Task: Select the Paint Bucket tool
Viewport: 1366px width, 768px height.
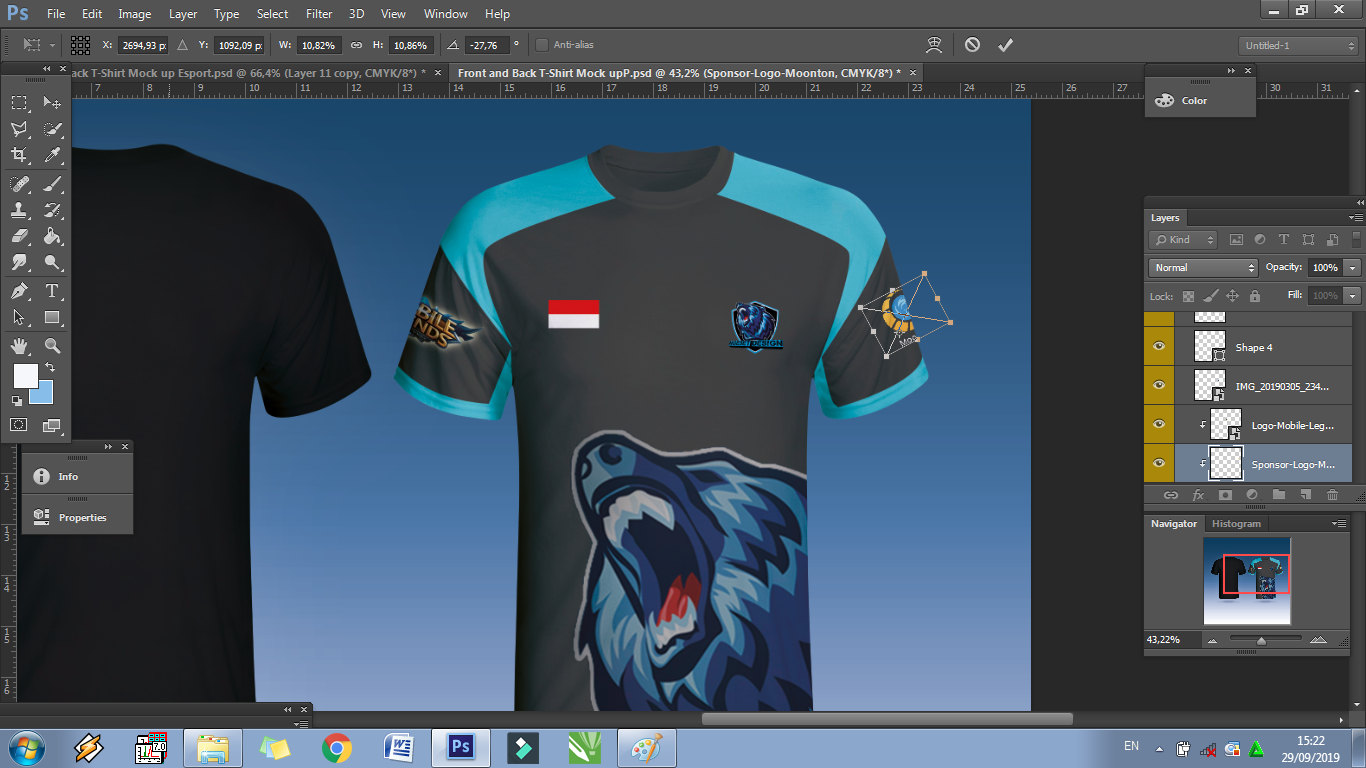Action: [x=53, y=236]
